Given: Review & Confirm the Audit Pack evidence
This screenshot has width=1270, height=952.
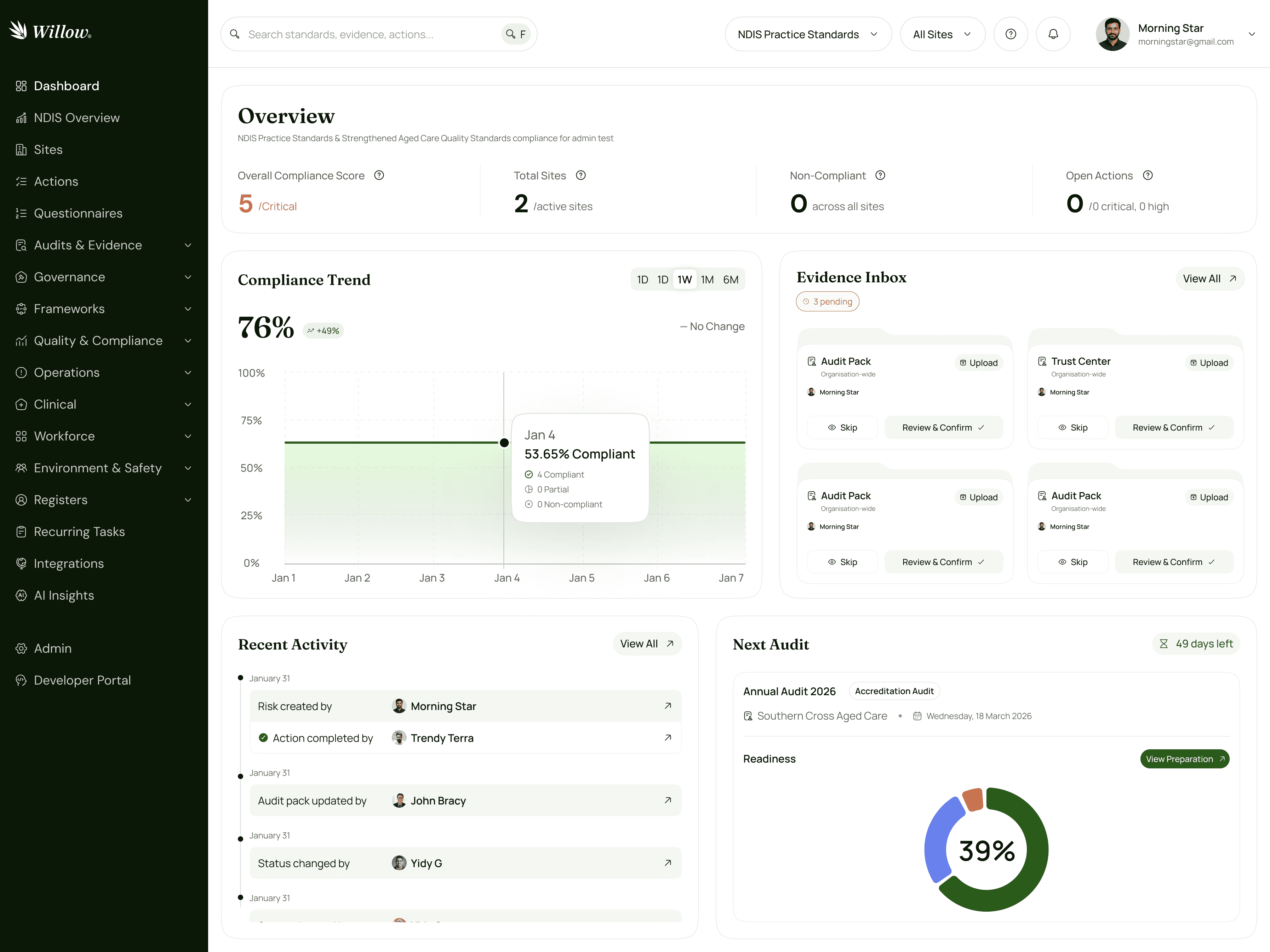Looking at the screenshot, I should pos(943,427).
